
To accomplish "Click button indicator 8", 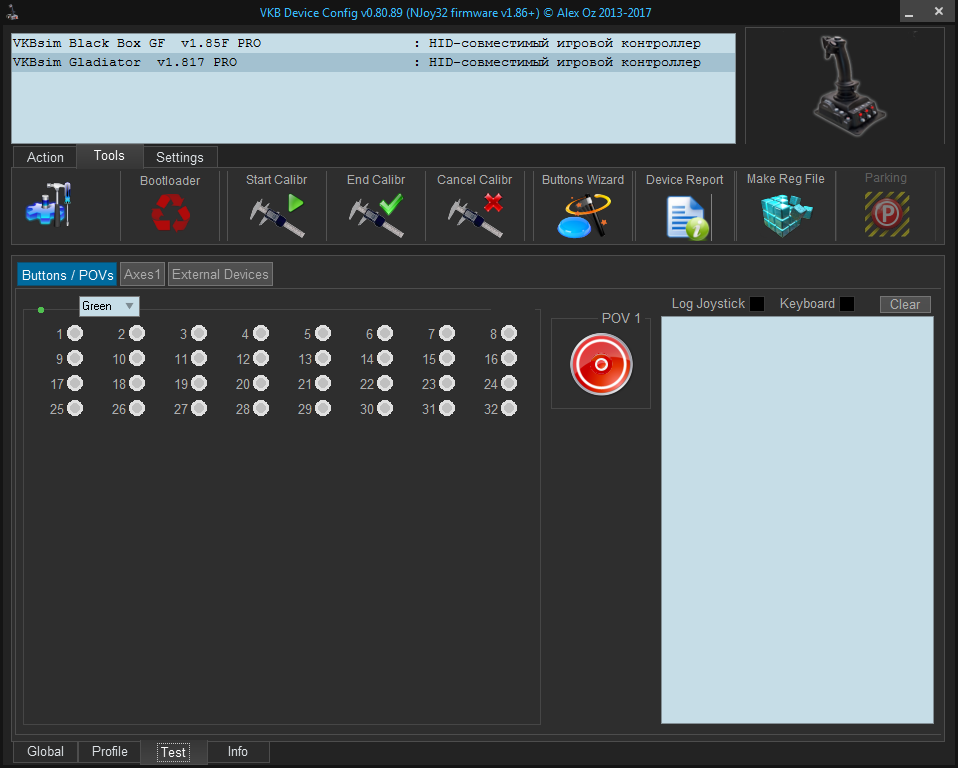I will click(509, 333).
